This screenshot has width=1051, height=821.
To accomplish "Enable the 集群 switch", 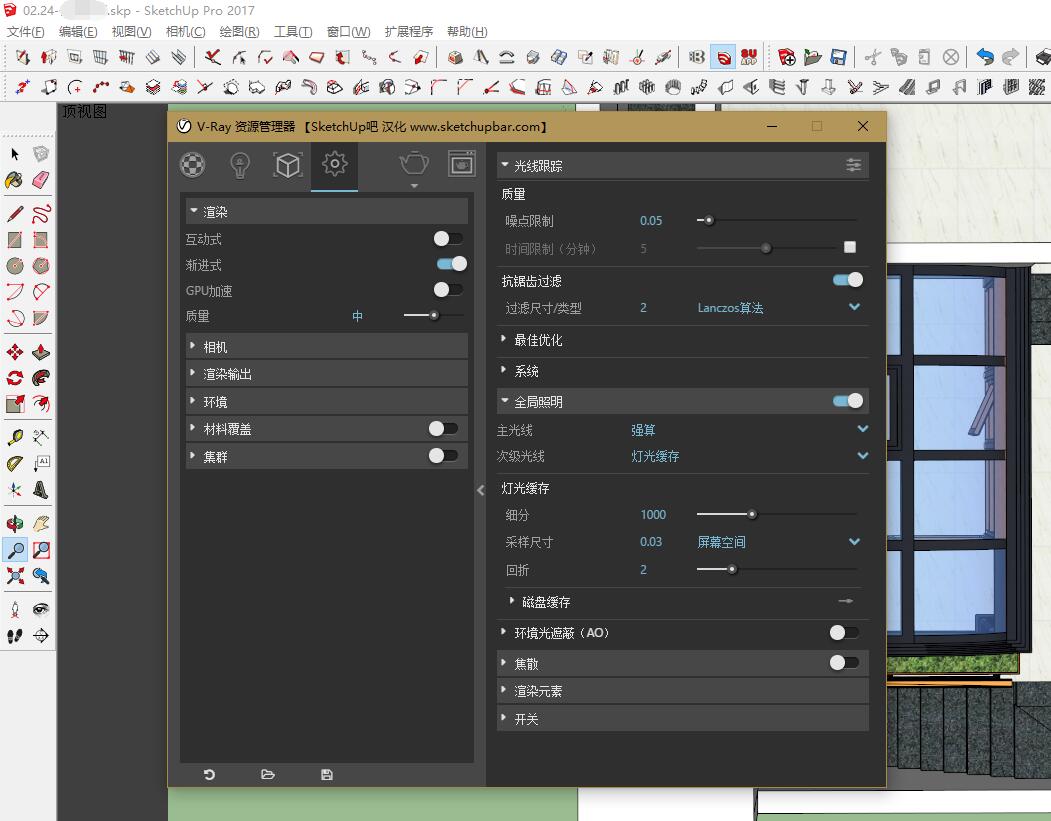I will 443,456.
